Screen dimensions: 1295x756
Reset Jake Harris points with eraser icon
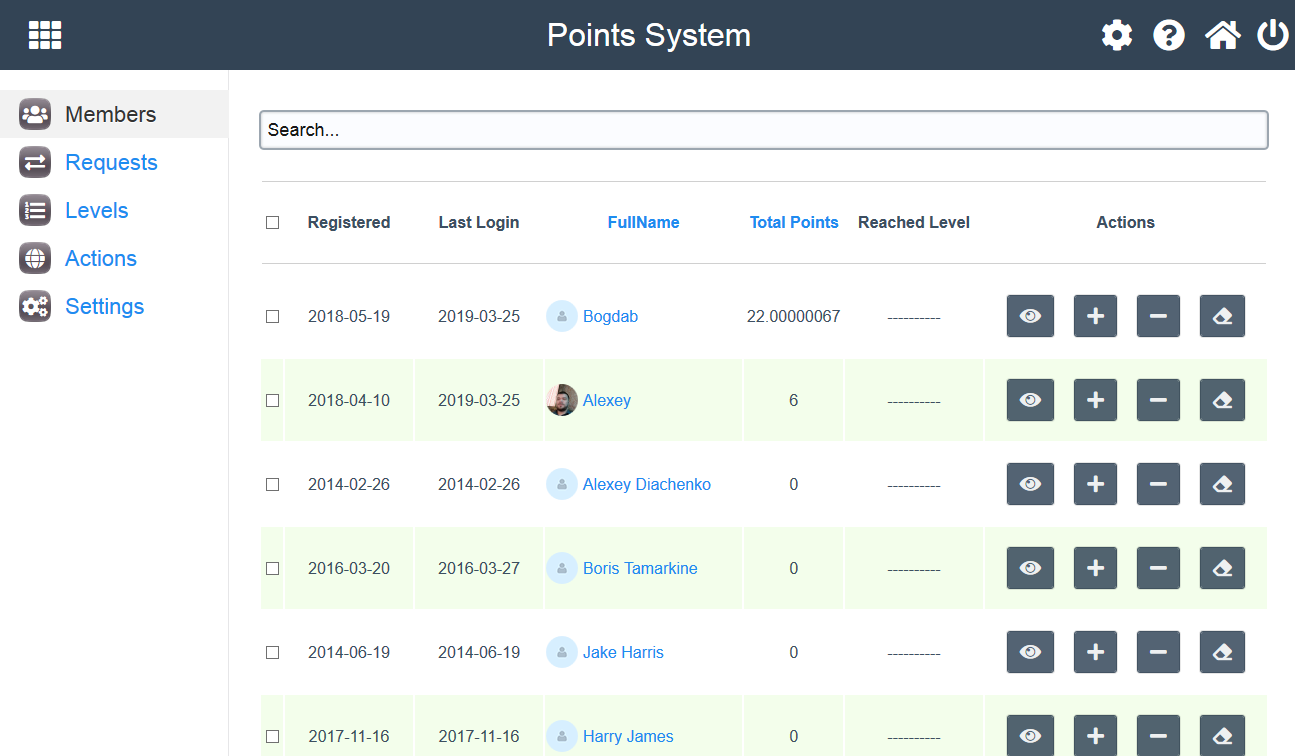[1222, 652]
